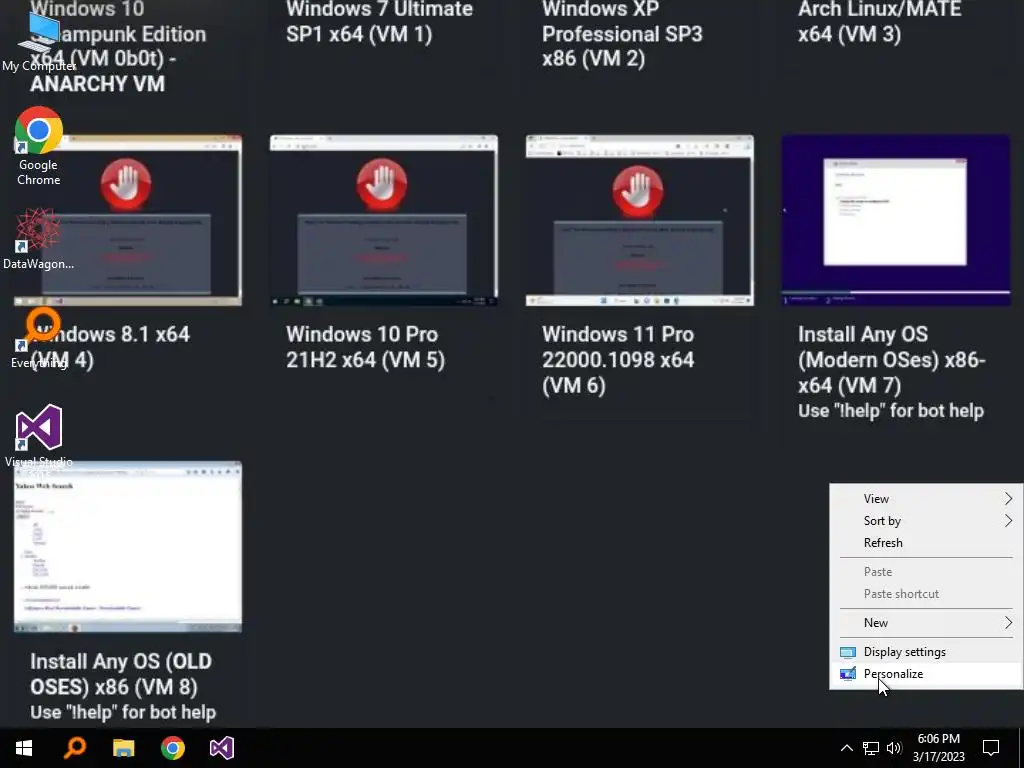Launch Google Chrome desktop shortcut
The width and height of the screenshot is (1024, 768).
click(39, 146)
